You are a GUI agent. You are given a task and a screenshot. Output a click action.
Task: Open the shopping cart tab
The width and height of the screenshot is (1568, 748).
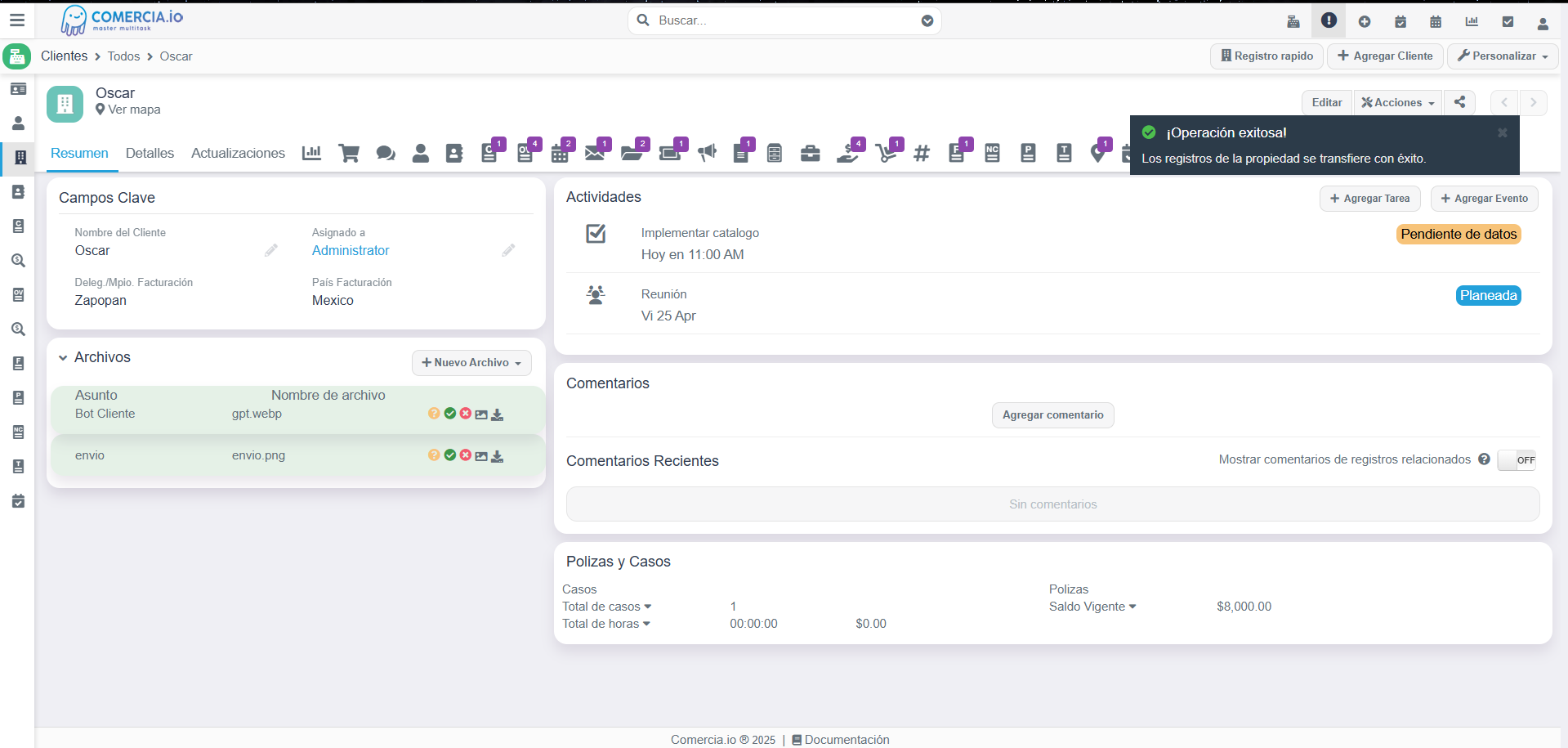349,153
